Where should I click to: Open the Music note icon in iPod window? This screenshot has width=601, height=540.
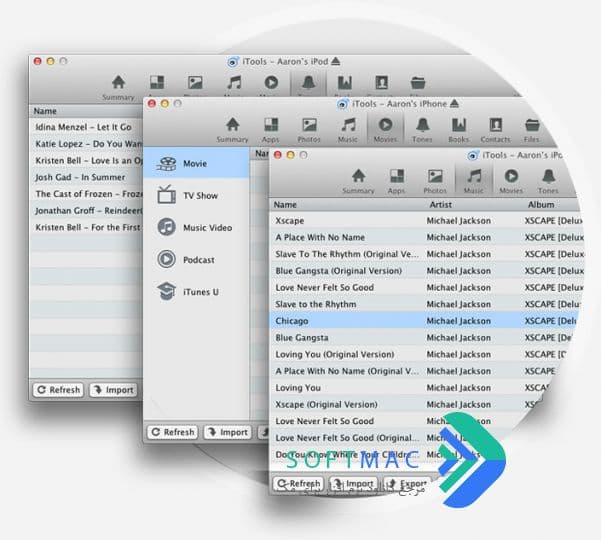(234, 83)
